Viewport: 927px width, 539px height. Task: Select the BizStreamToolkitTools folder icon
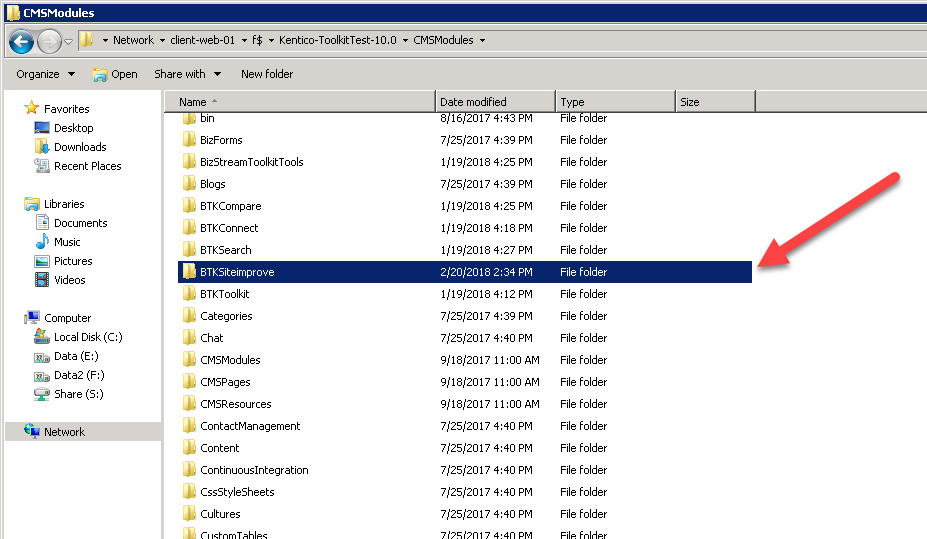tap(189, 161)
